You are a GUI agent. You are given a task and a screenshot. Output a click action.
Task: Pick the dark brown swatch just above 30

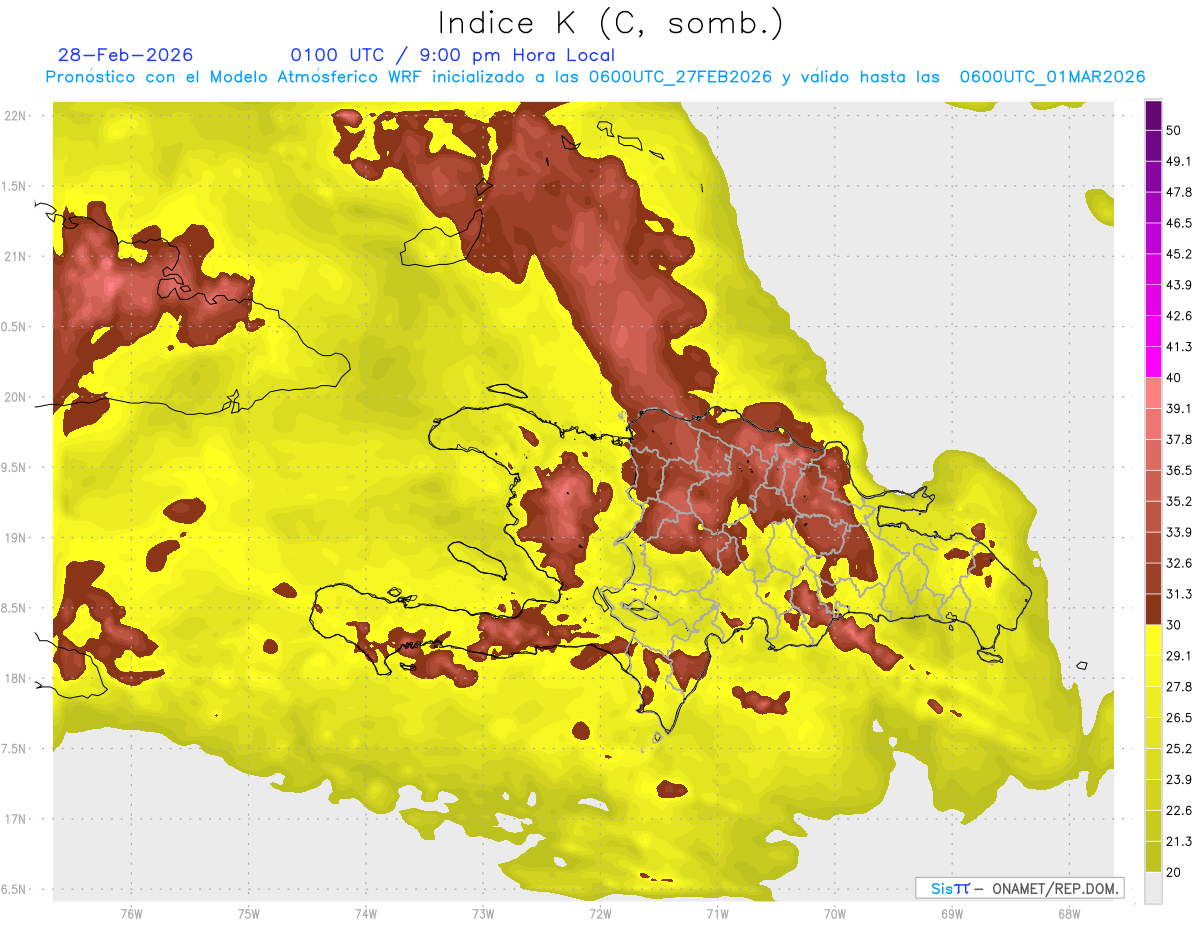(1154, 609)
